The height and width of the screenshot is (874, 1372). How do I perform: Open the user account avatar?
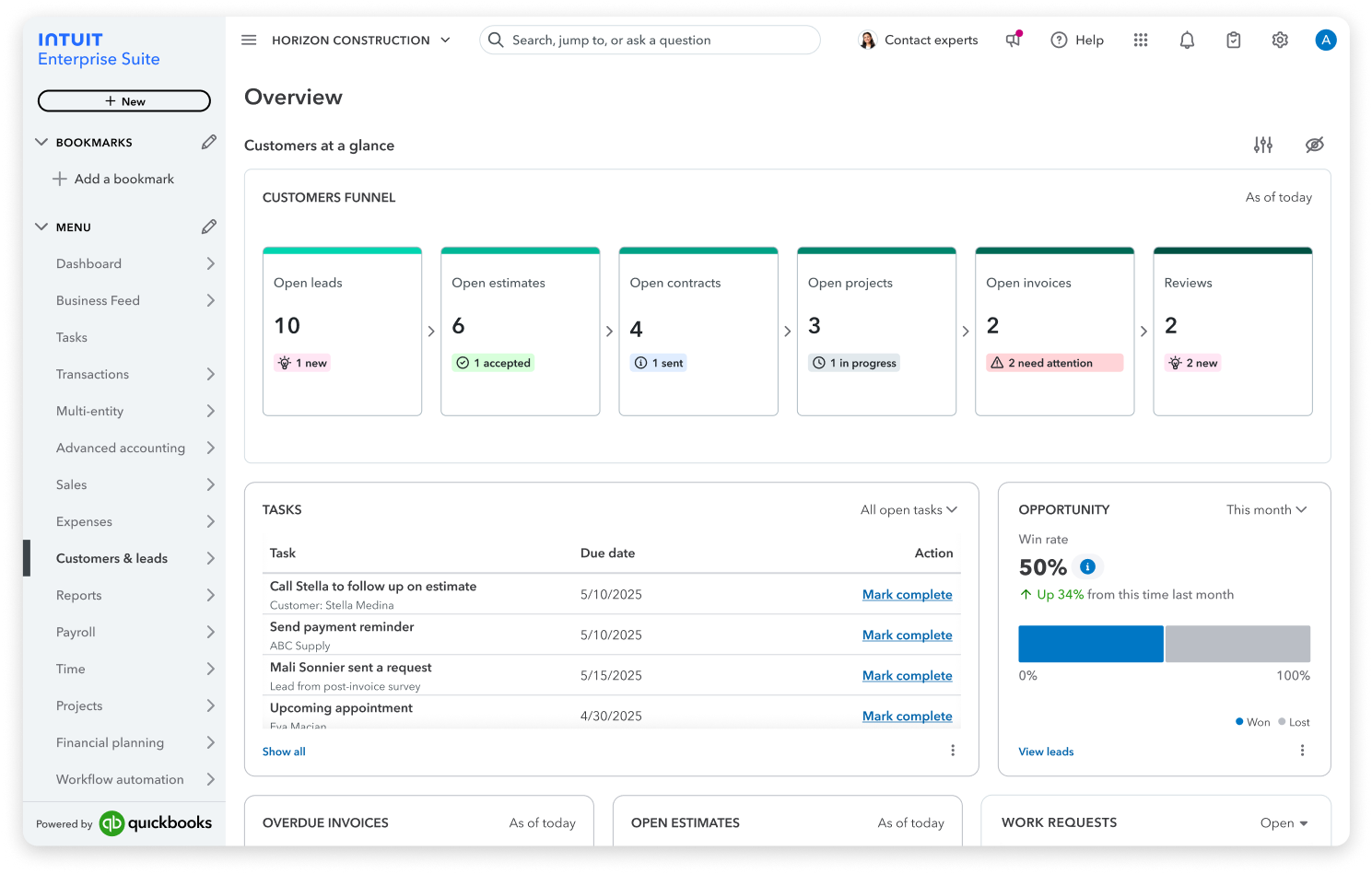coord(1325,40)
